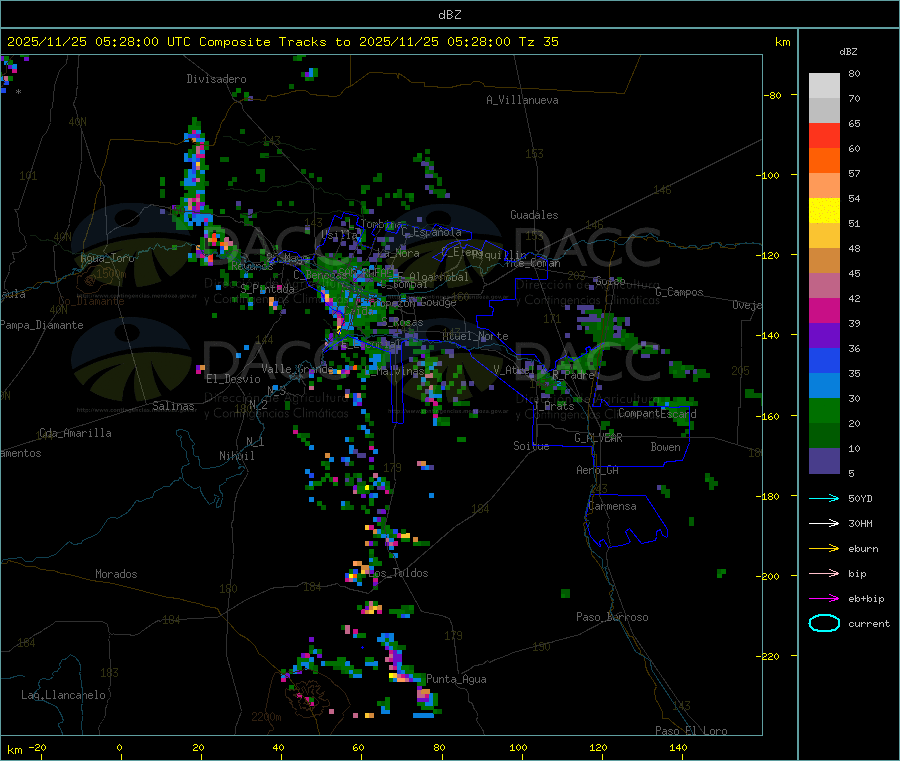Viewport: 900px width, 761px height.
Task: Click the 'Lag.Llancanelo' map label
Action: tap(63, 695)
